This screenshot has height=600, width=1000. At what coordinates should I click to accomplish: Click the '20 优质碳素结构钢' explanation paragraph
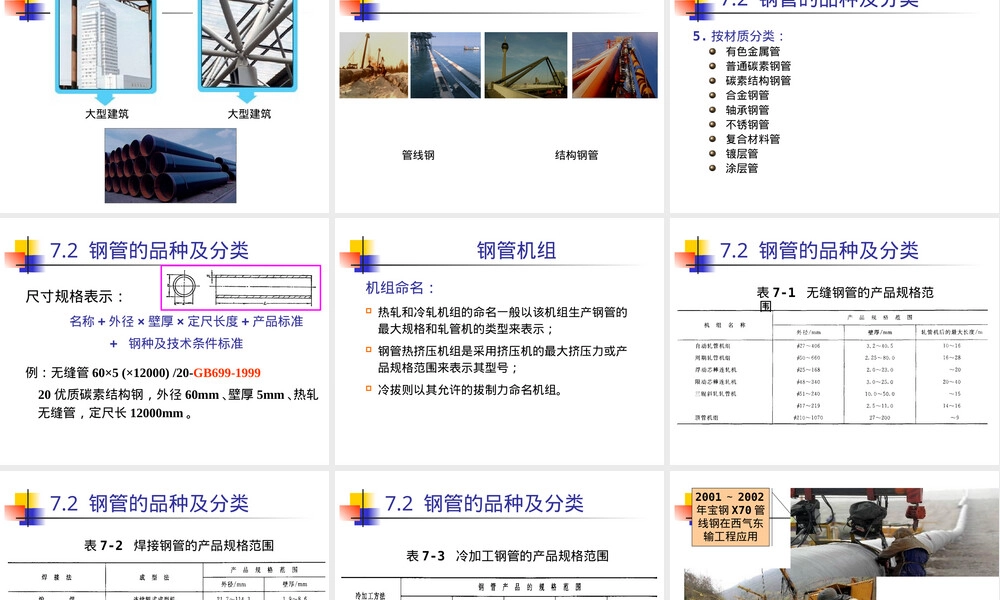click(x=178, y=404)
